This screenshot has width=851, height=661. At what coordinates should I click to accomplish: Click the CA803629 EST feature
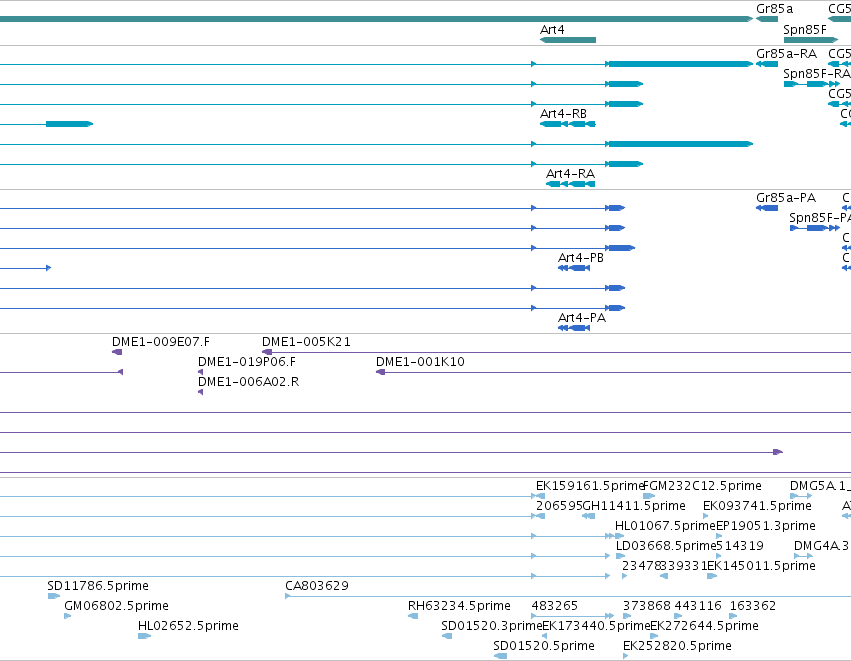click(x=568, y=596)
